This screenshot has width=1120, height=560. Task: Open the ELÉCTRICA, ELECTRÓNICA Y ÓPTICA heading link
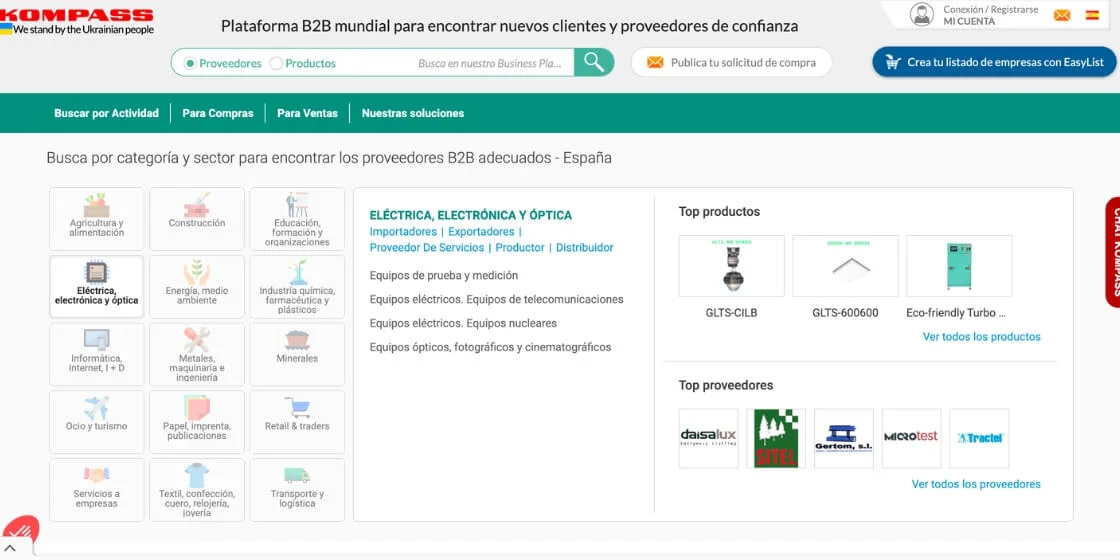[x=471, y=215]
